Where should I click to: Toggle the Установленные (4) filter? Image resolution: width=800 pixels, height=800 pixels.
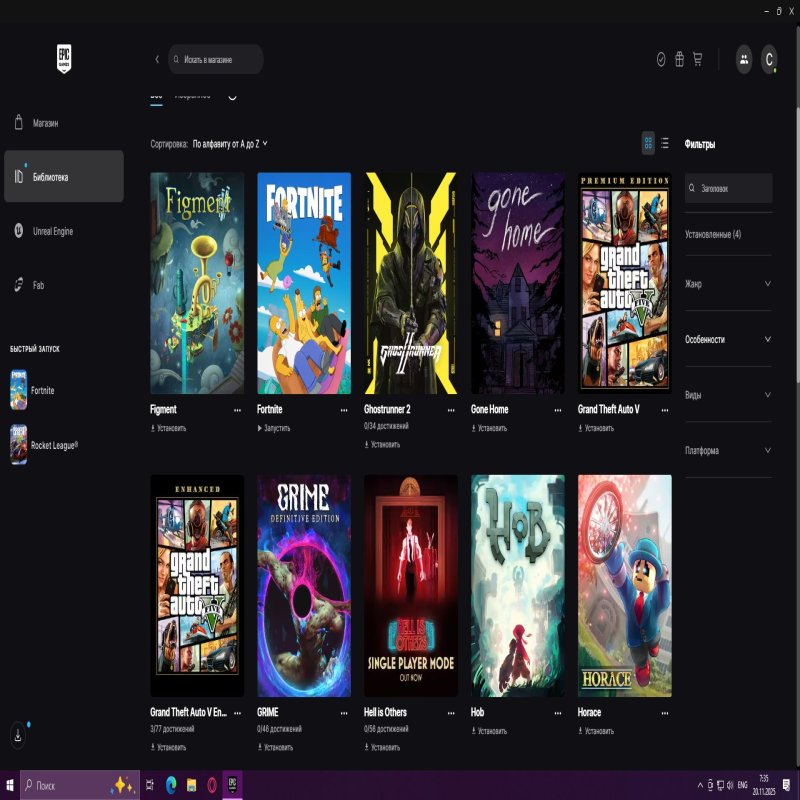713,234
